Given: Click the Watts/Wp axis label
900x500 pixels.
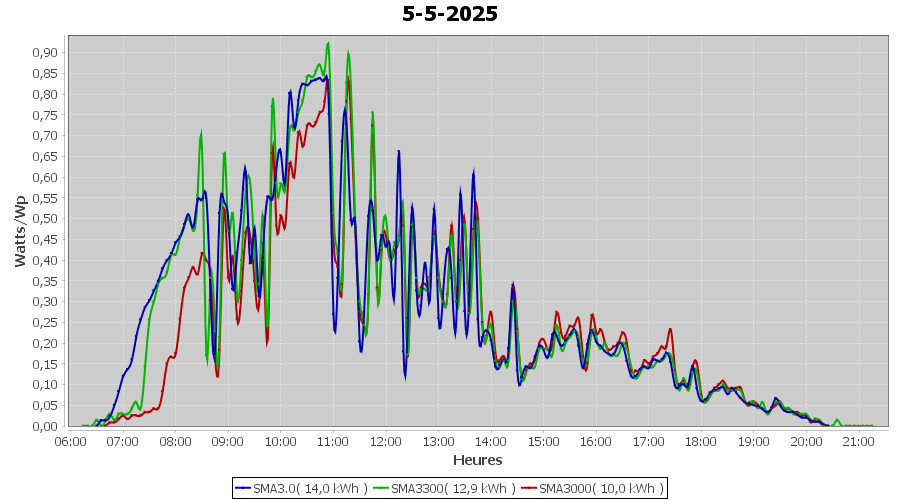Looking at the screenshot, I should pyautogui.click(x=20, y=231).
